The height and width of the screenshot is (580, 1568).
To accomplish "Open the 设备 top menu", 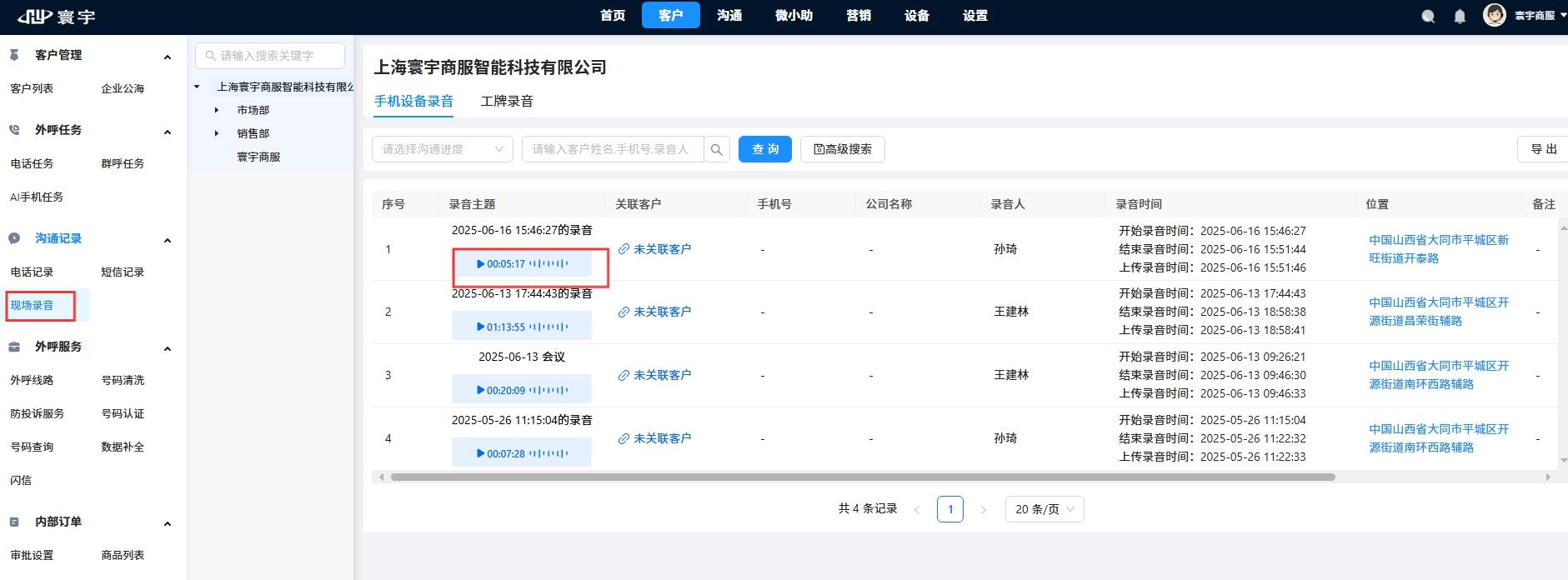I will [917, 15].
